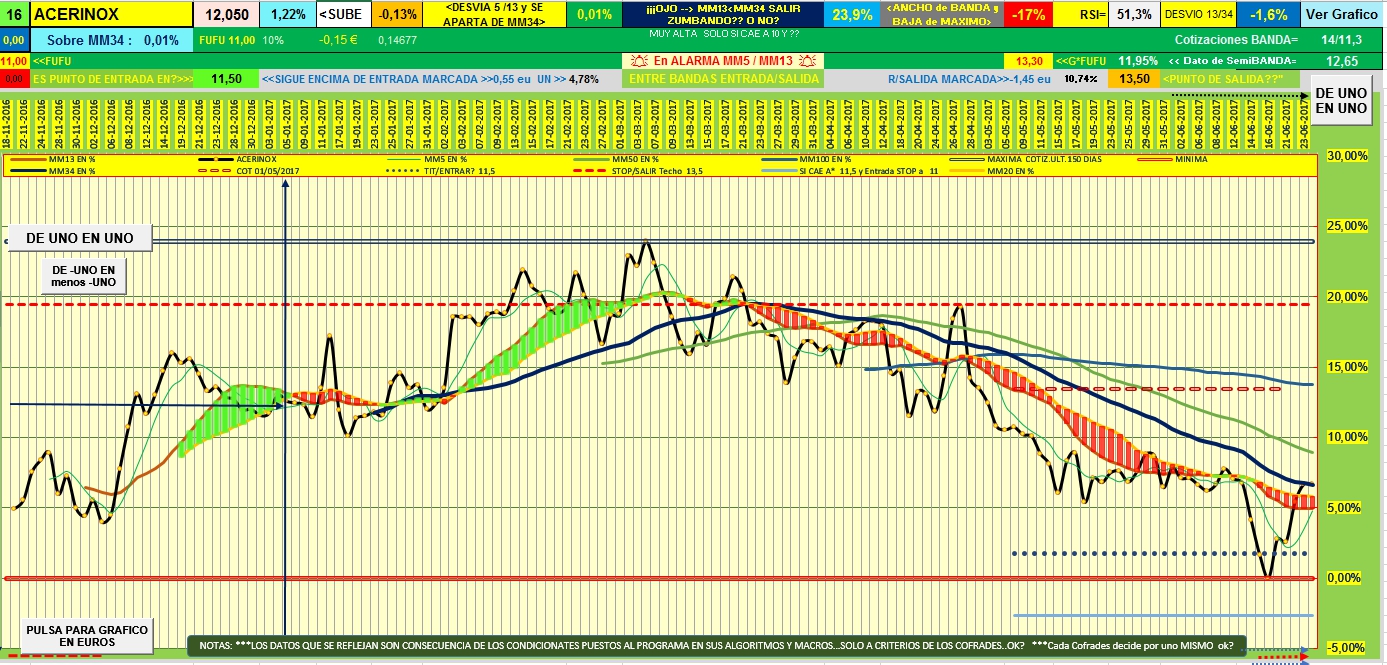Select 'ES PUNTO DE ENTRADA EN?>>>' cell
This screenshot has height=665, width=1387.
pyautogui.click(x=112, y=79)
